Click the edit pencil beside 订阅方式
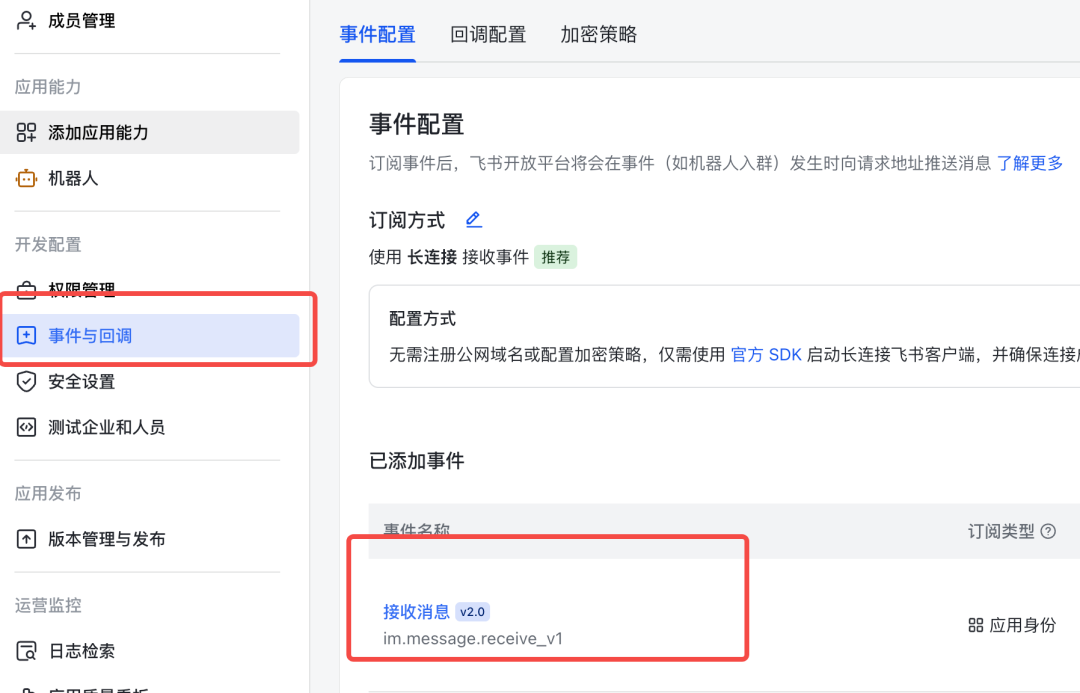1080x693 pixels. pyautogui.click(x=473, y=219)
